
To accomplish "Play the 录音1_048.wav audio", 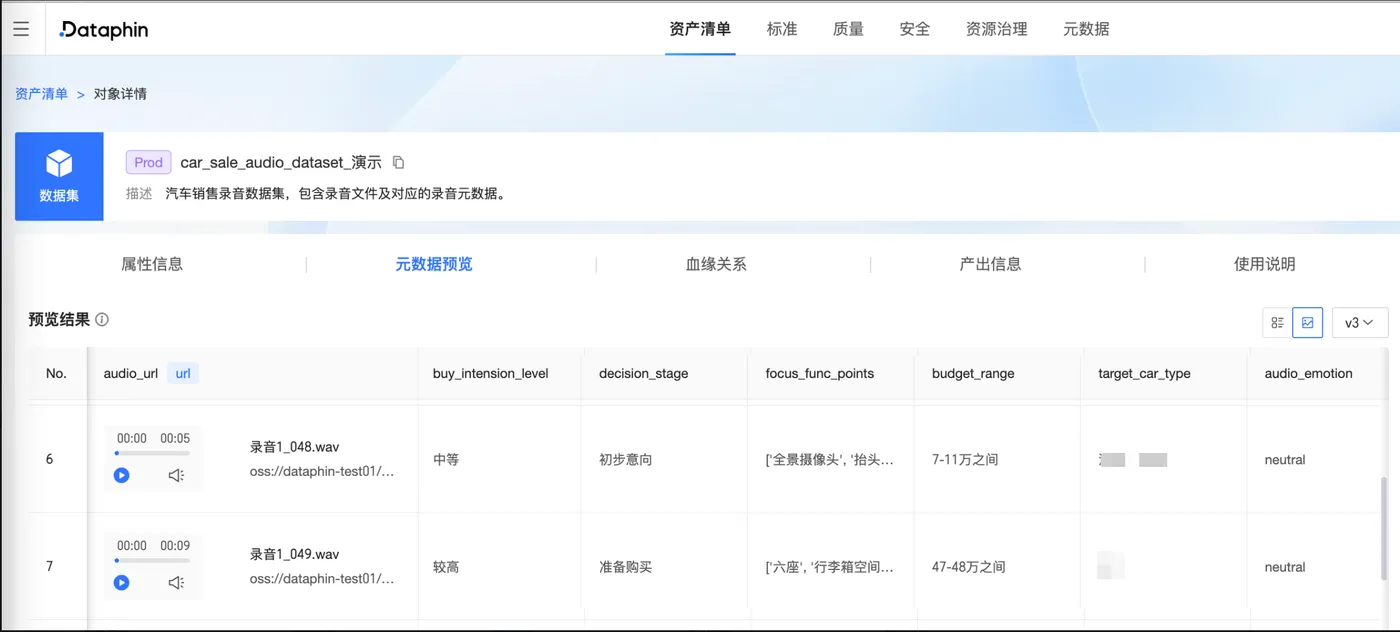I will [x=122, y=475].
